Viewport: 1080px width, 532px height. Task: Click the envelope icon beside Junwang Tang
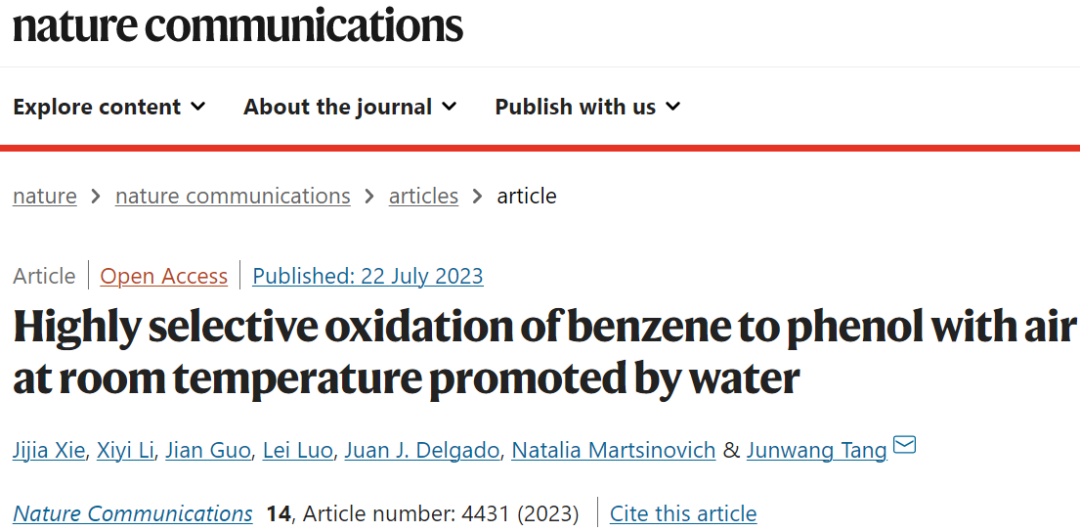[904, 446]
